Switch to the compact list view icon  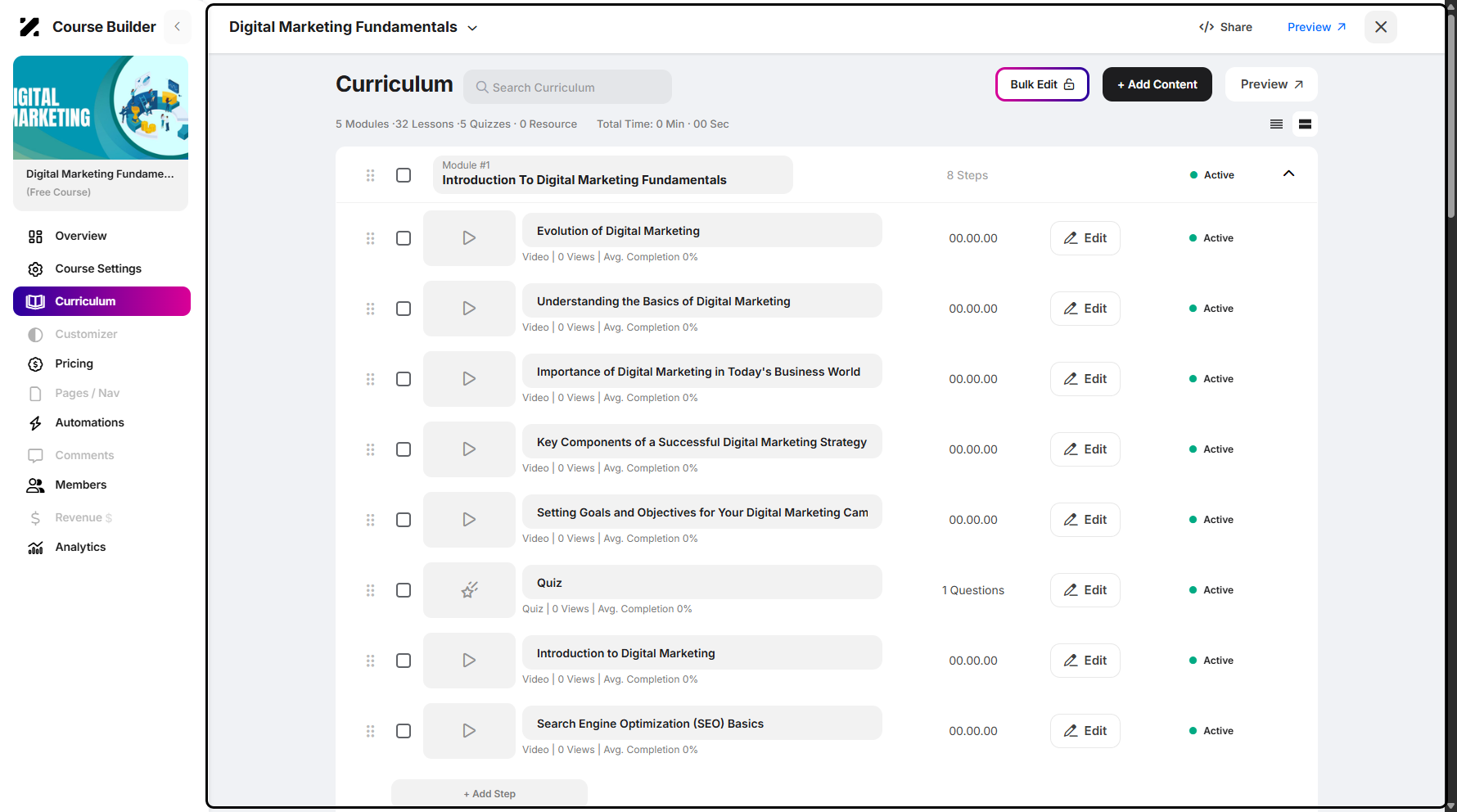pyautogui.click(x=1276, y=124)
